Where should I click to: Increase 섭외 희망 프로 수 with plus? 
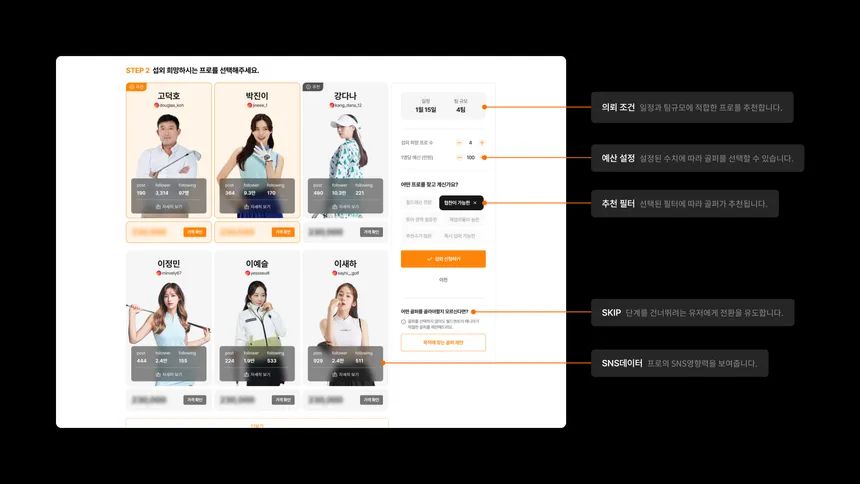pyautogui.click(x=482, y=143)
